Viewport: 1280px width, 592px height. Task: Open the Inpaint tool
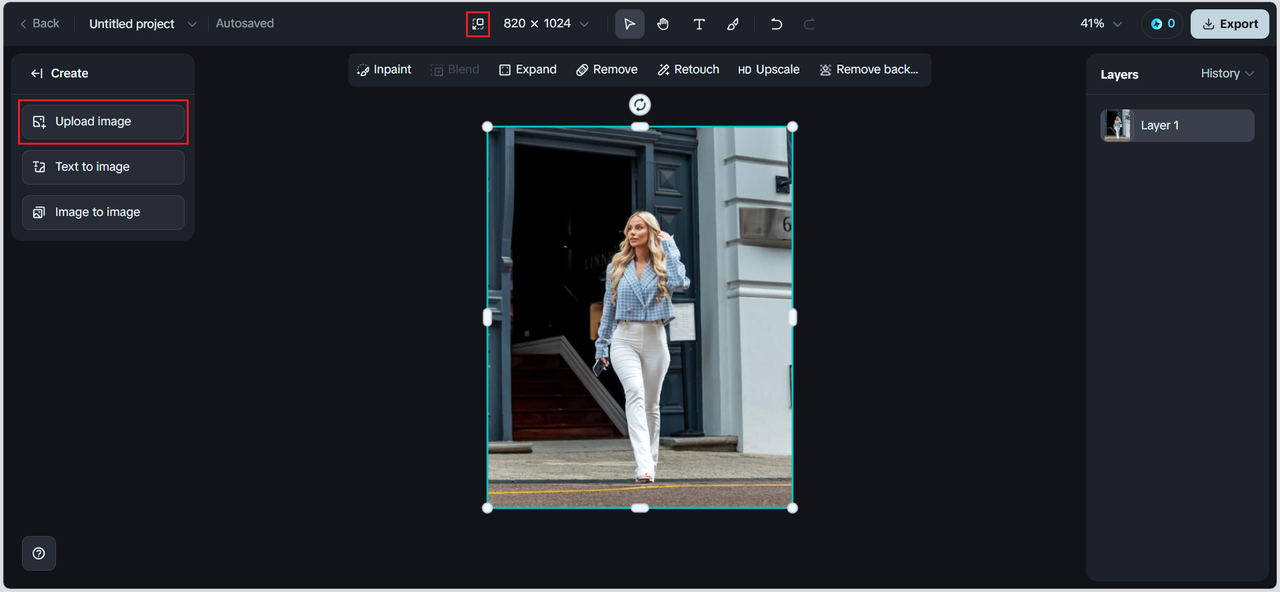[x=384, y=69]
